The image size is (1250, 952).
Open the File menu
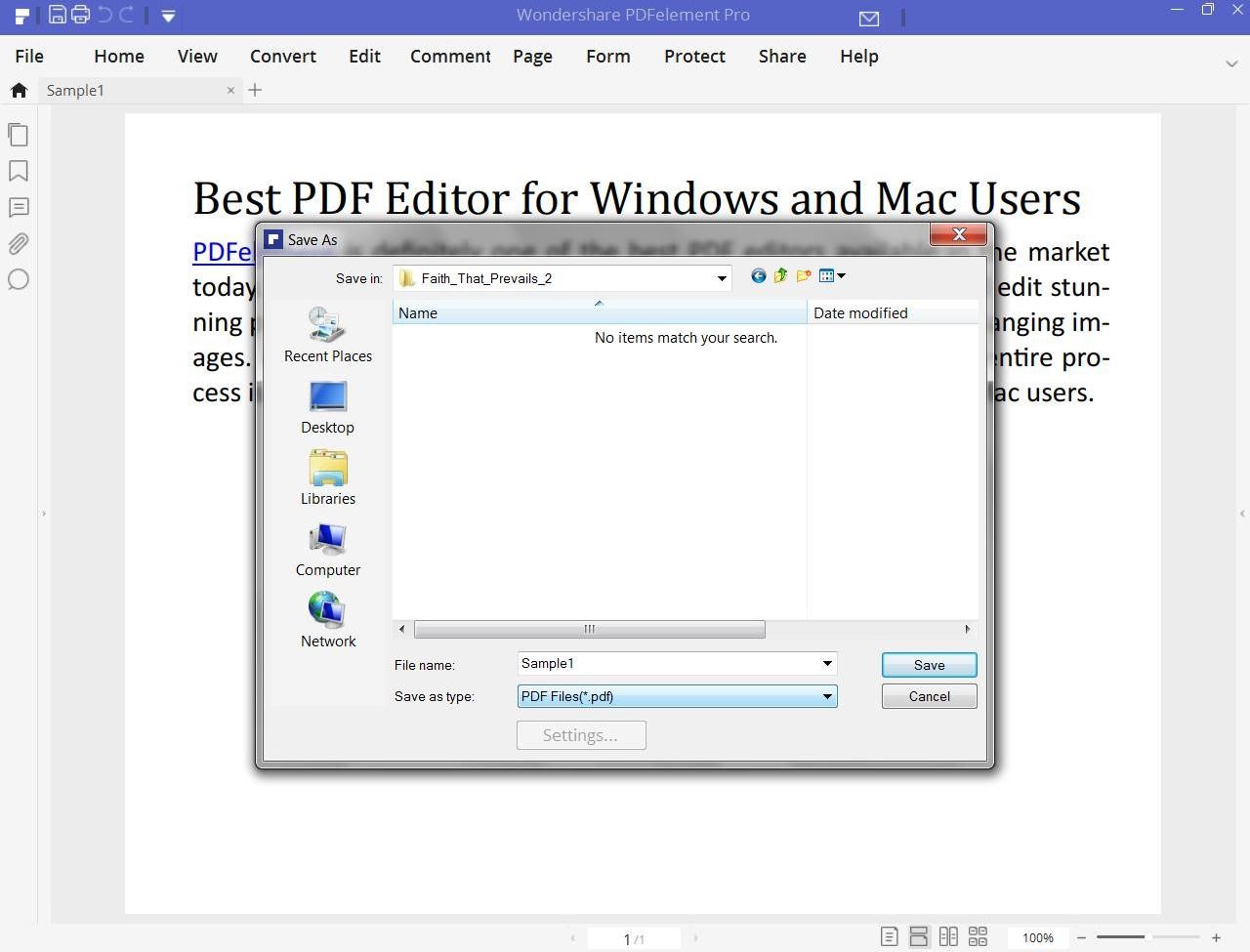29,57
